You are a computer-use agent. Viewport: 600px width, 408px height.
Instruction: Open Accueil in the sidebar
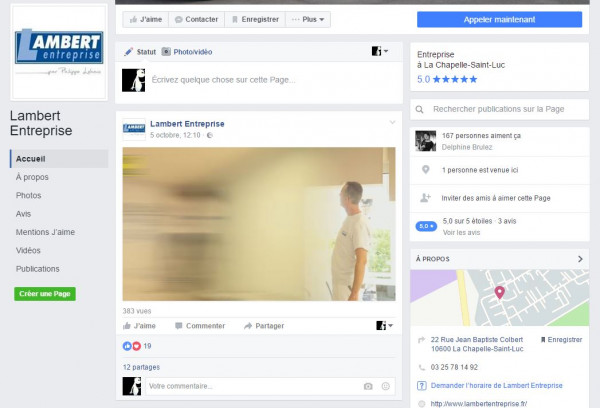point(59,159)
